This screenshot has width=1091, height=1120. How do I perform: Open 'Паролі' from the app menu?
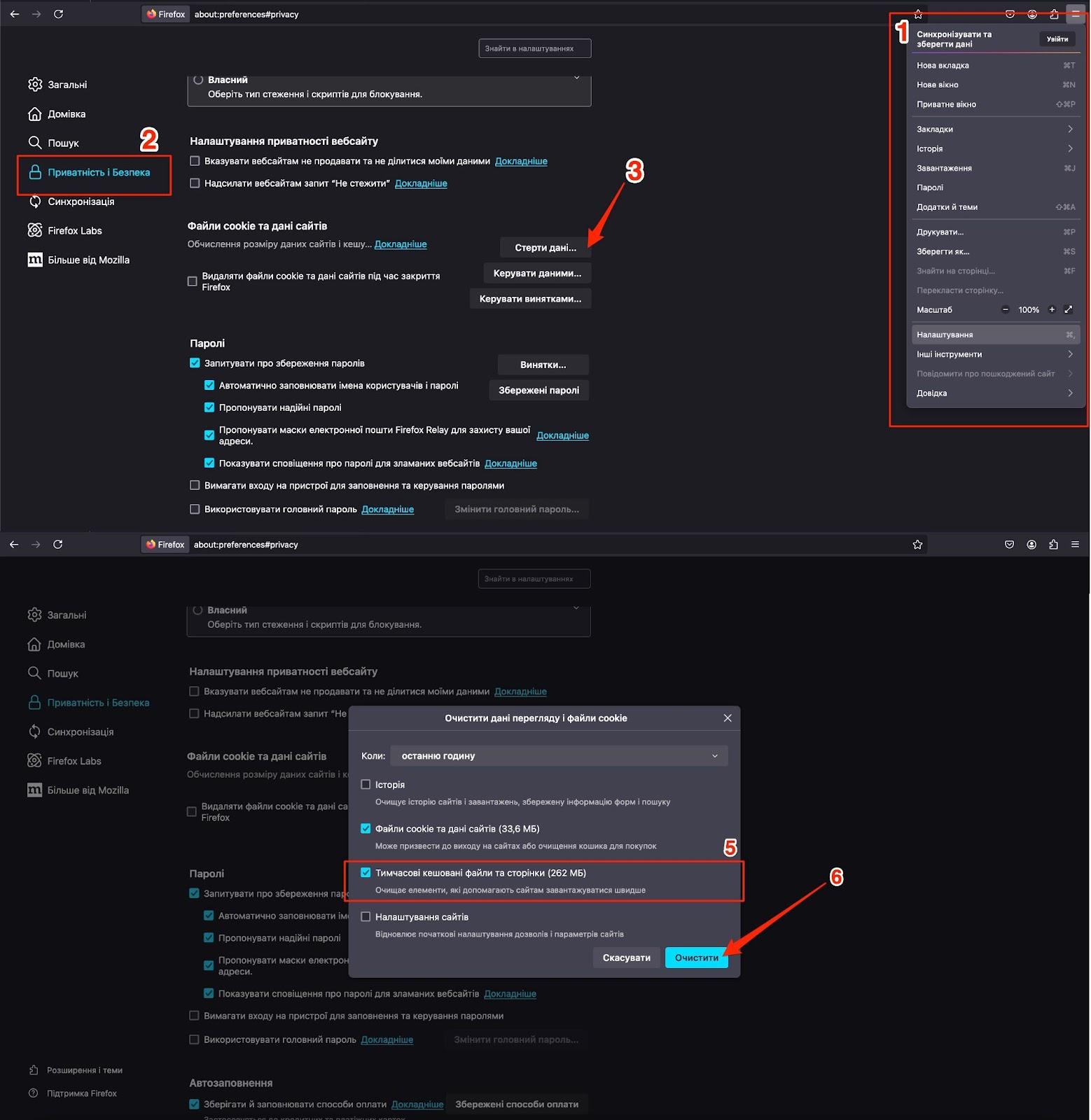tap(995, 188)
